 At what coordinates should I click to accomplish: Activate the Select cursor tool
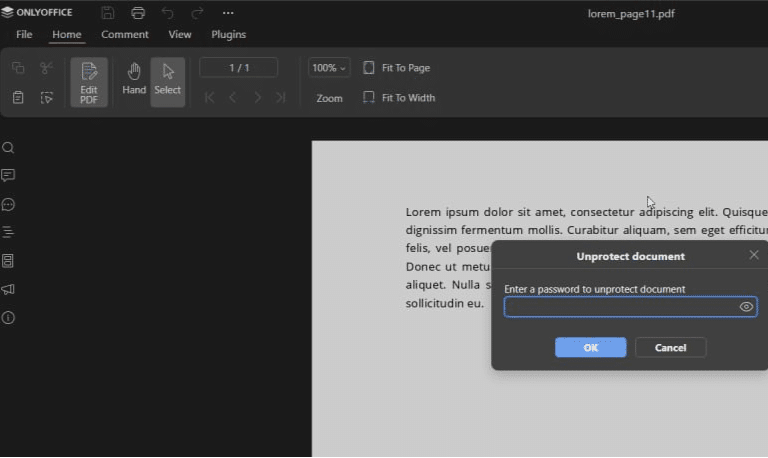(x=168, y=80)
